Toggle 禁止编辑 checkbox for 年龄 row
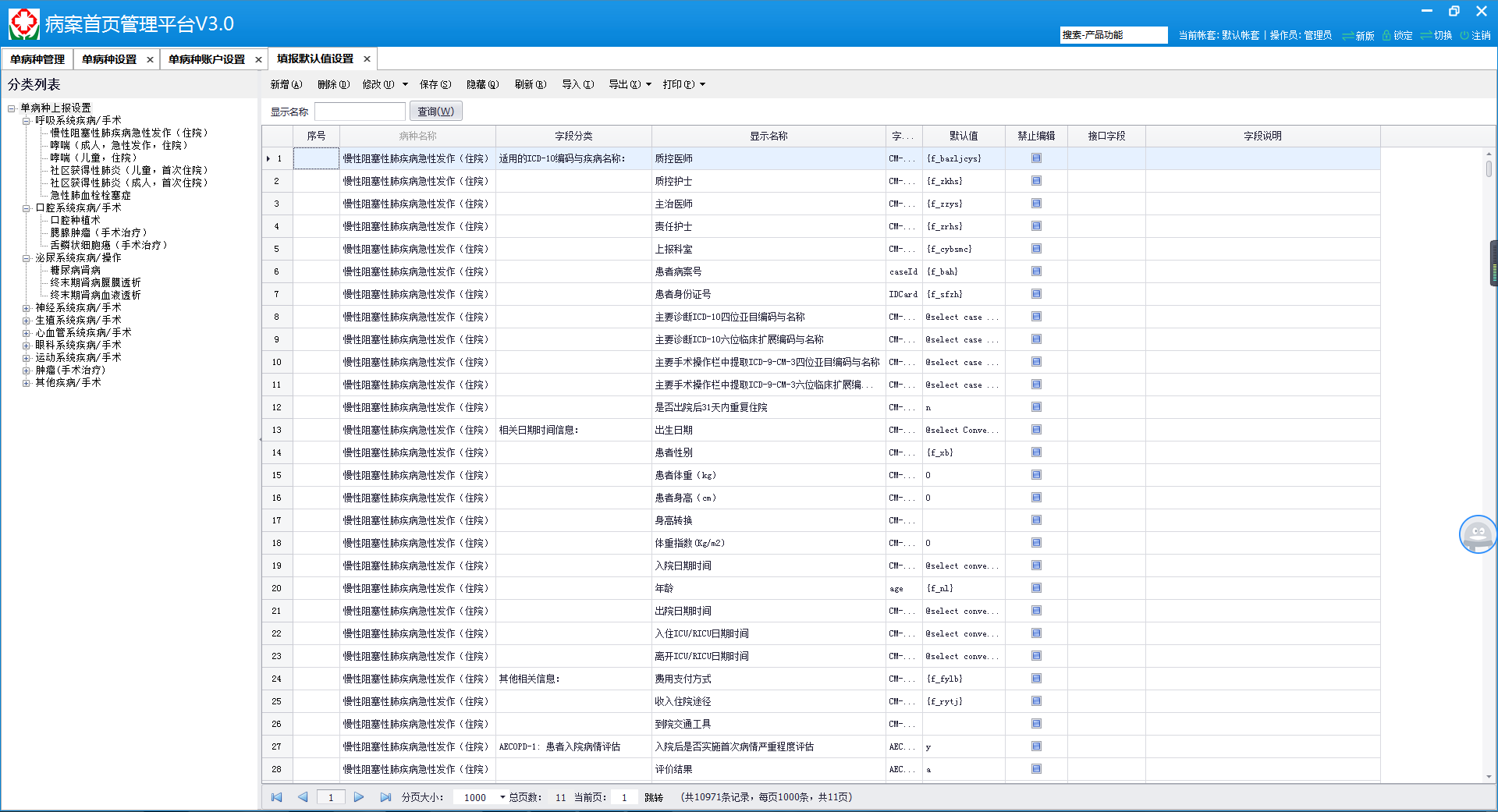The width and height of the screenshot is (1498, 812). [1036, 588]
